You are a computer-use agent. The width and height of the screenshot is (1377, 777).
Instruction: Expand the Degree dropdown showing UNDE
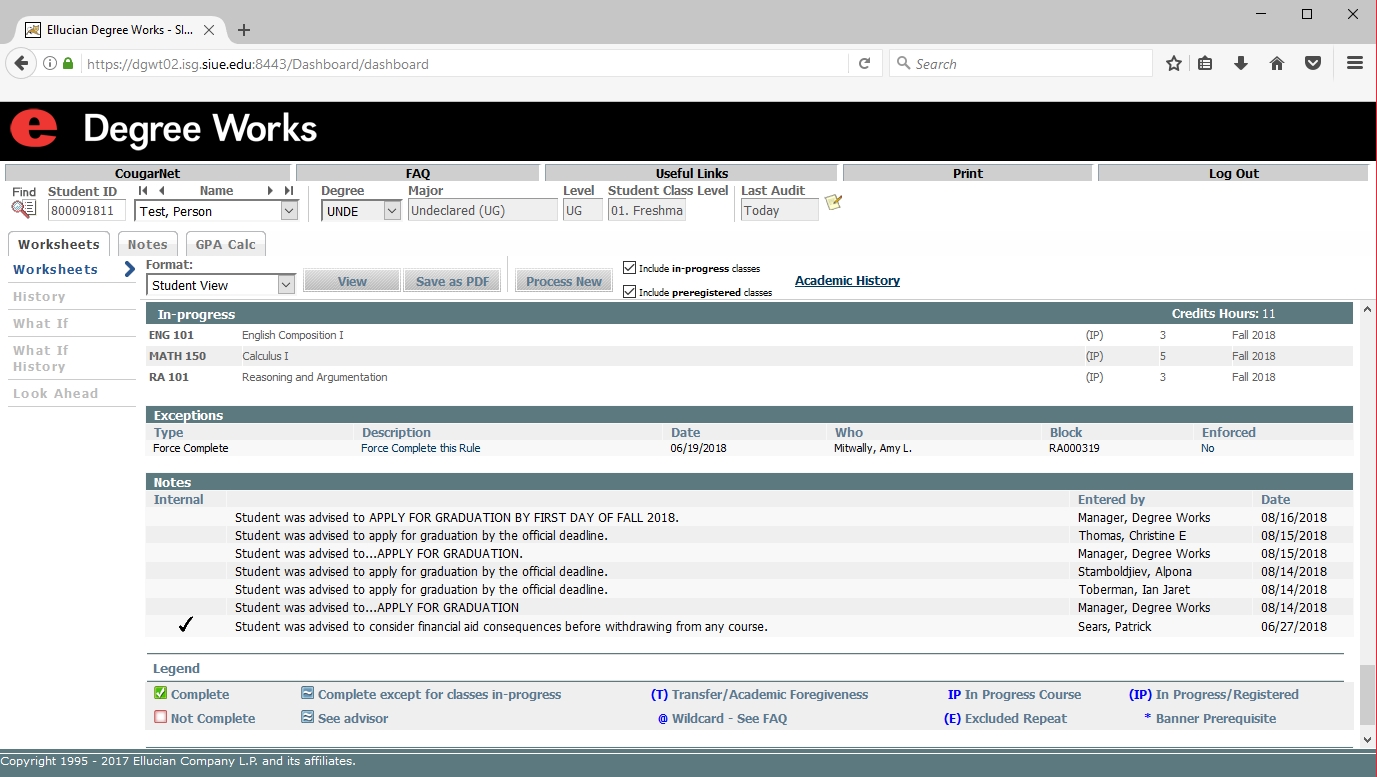[391, 211]
